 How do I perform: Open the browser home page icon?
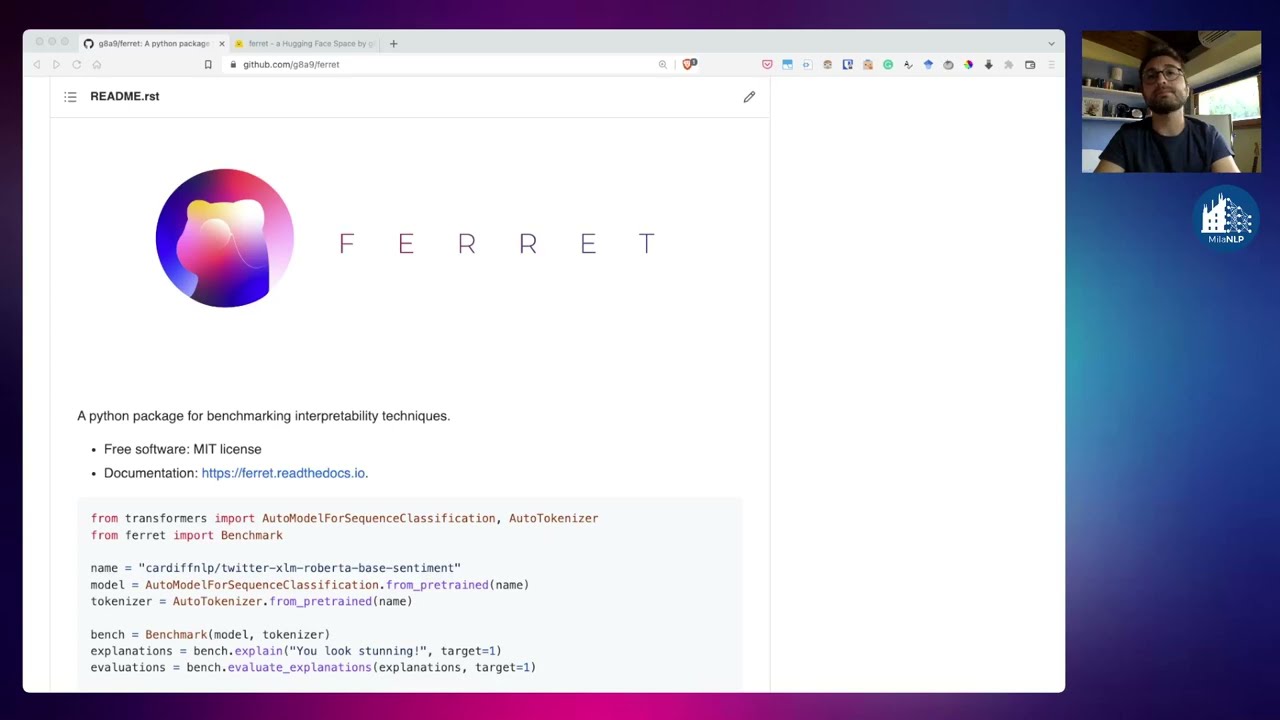96,64
